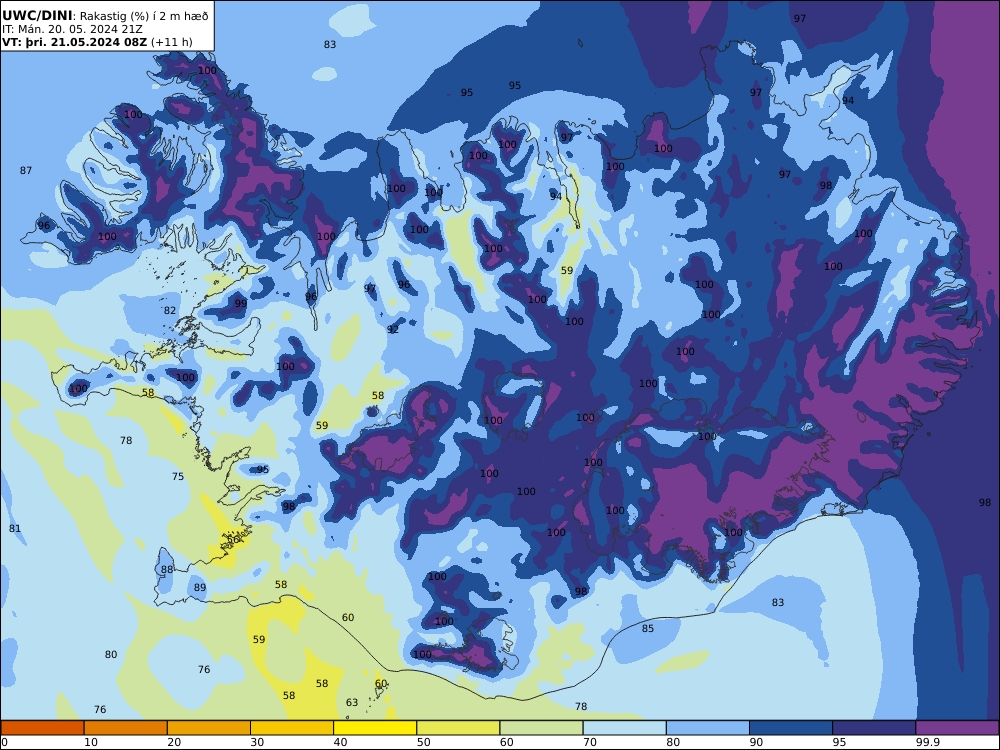Screen dimensions: 1000x750
Task: Click the '30' legend tick label
Action: tap(258, 742)
